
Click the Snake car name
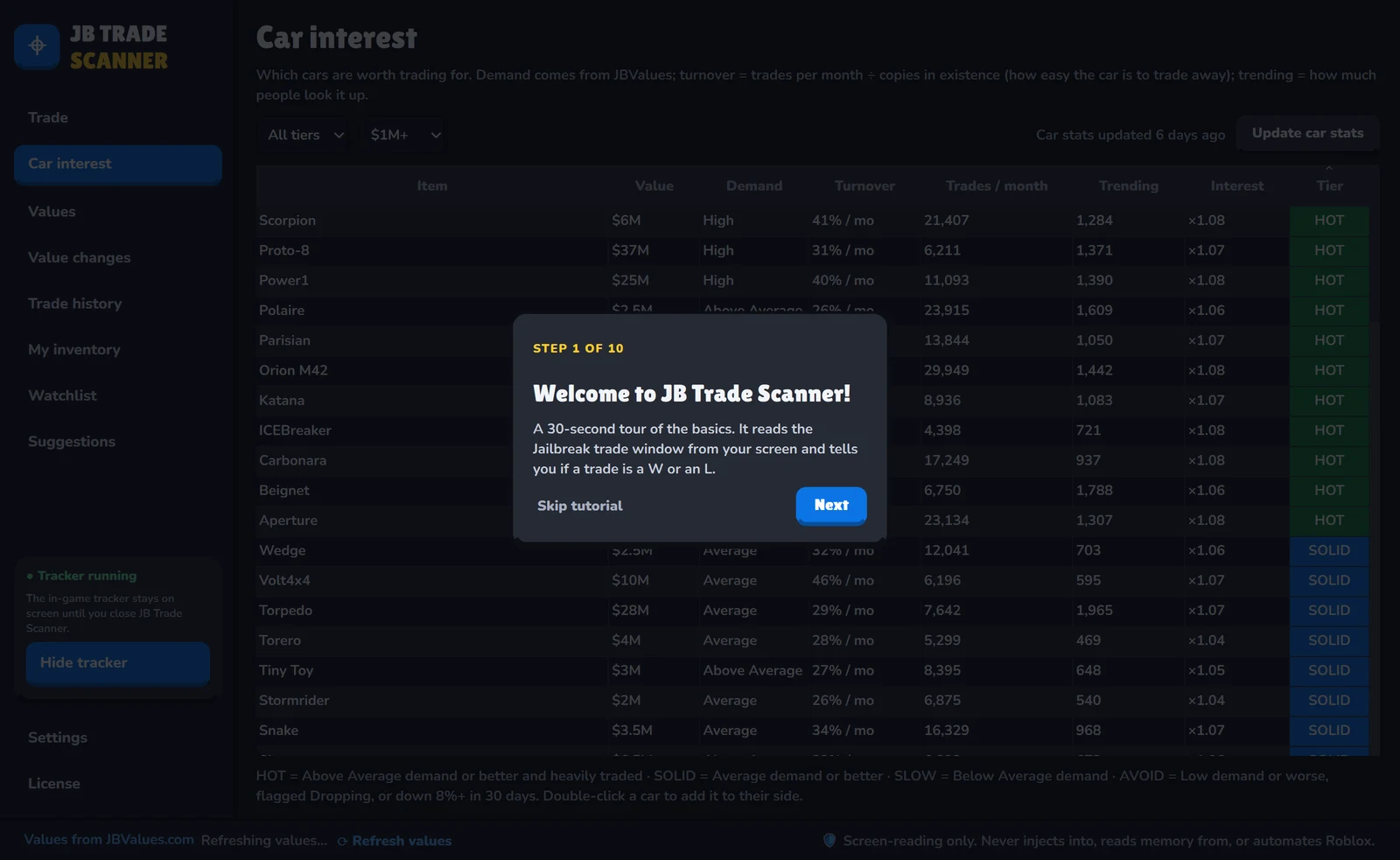(x=278, y=731)
